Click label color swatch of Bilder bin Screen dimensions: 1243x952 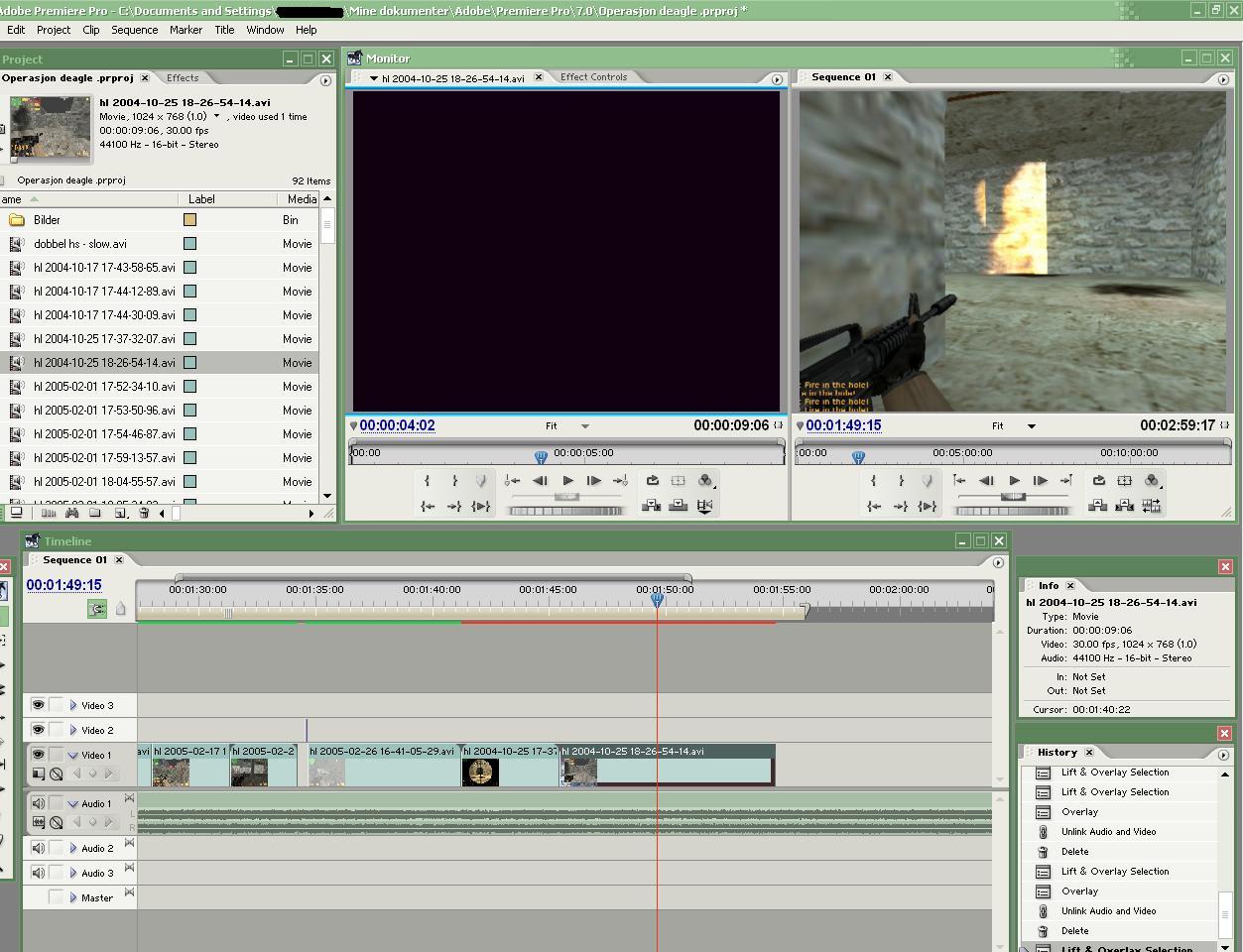coord(189,220)
